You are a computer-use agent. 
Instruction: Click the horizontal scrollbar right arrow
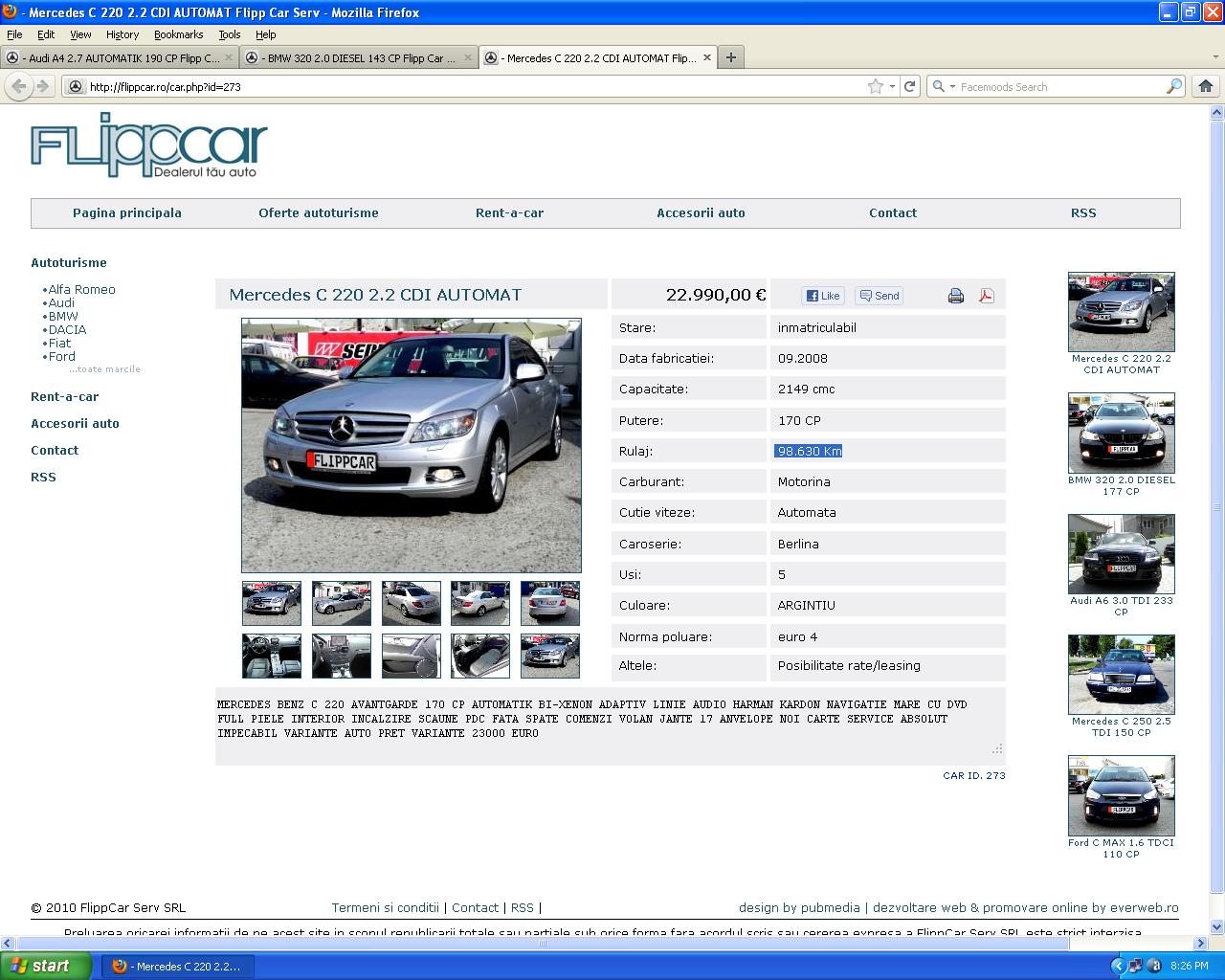(1202, 943)
